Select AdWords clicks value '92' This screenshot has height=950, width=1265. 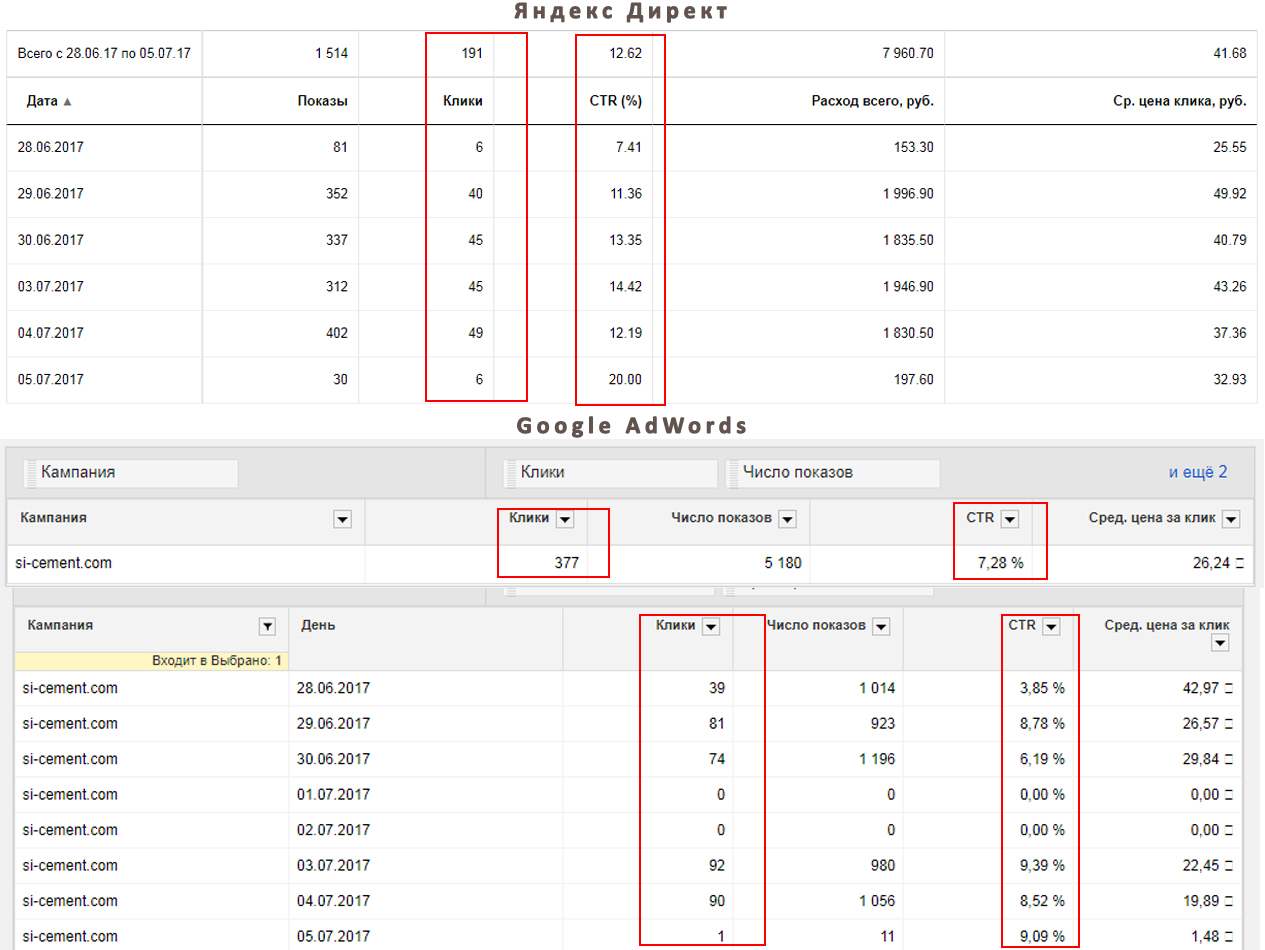[x=716, y=866]
